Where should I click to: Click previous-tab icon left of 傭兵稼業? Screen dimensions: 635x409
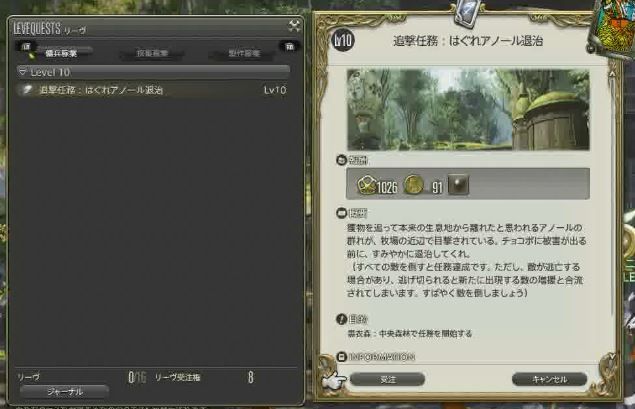(x=26, y=47)
